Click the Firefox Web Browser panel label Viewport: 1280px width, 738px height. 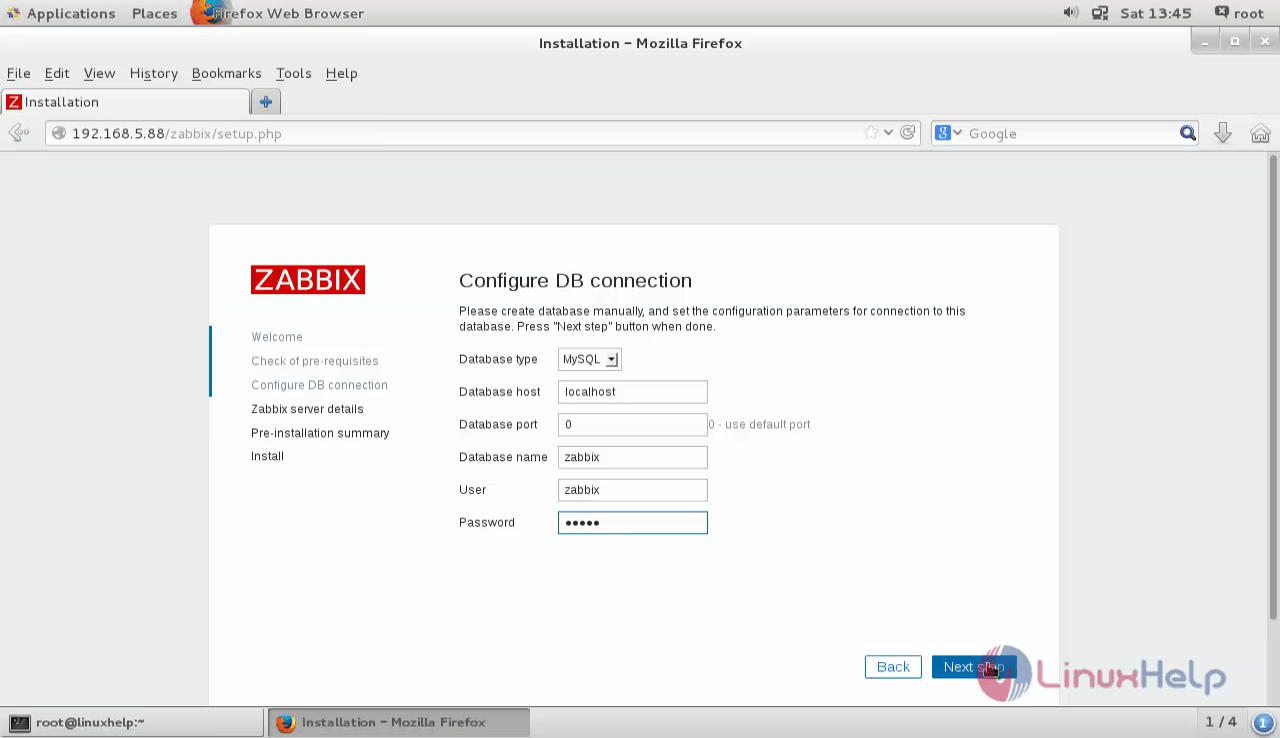click(287, 13)
